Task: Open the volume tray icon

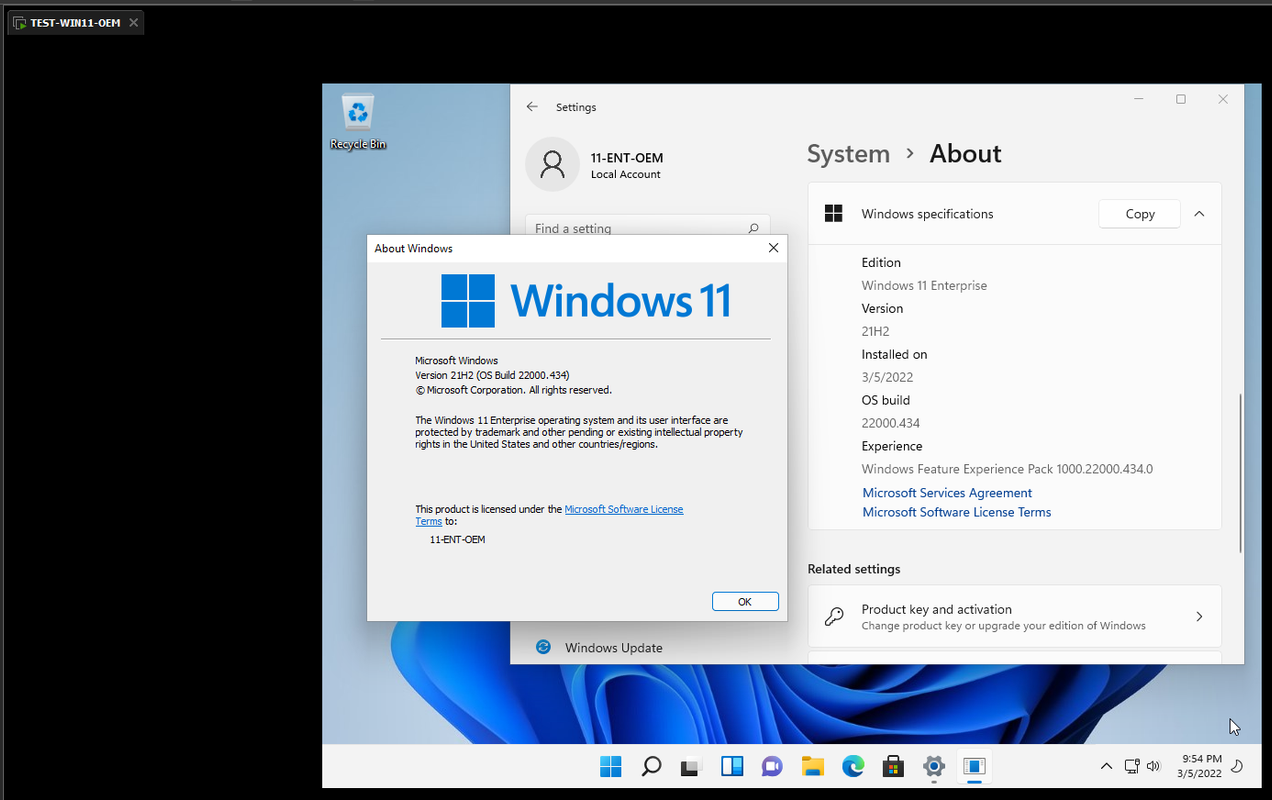Action: pyautogui.click(x=1153, y=767)
